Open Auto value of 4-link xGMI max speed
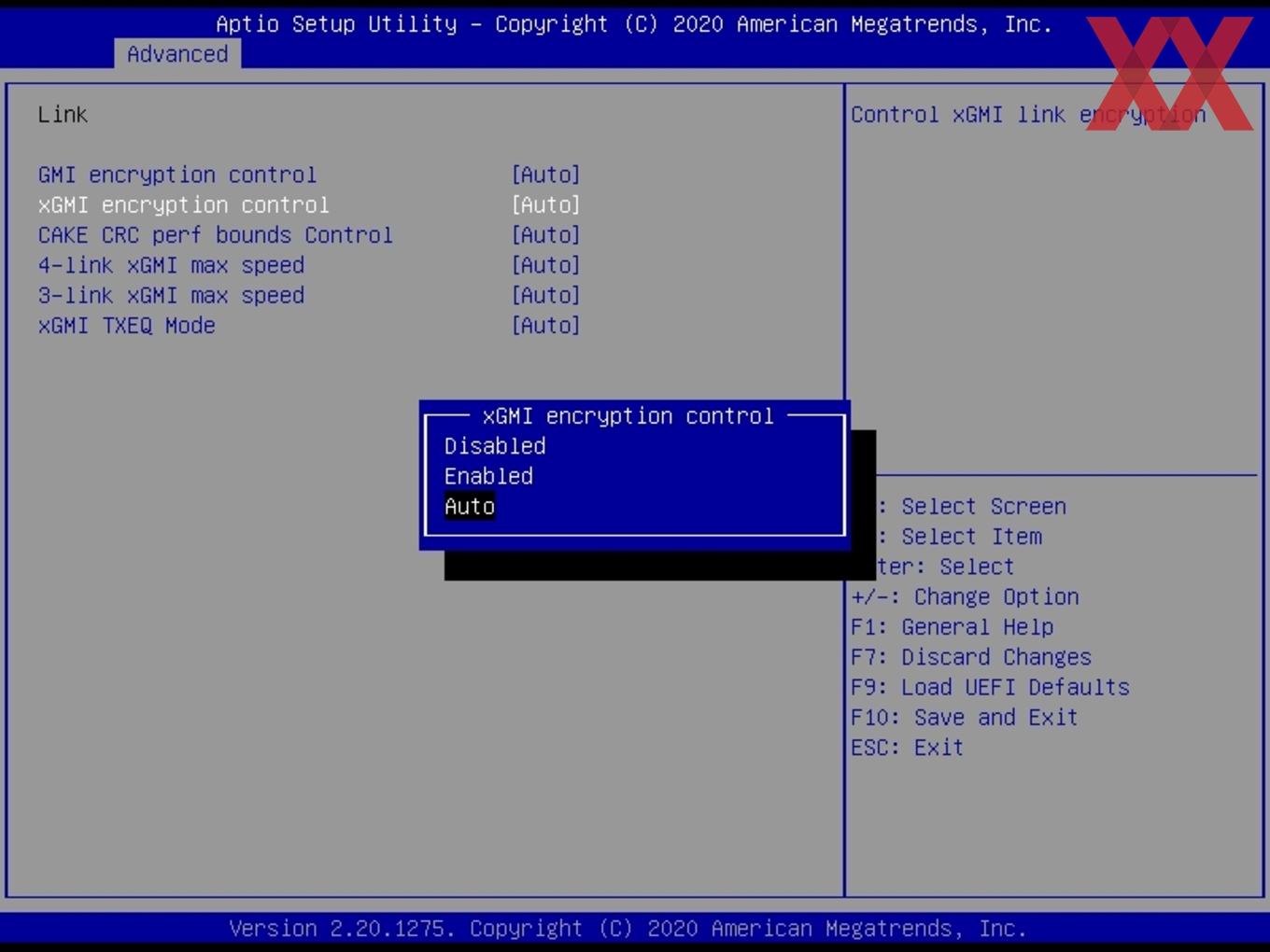Viewport: 1270px width, 952px height. click(x=546, y=265)
